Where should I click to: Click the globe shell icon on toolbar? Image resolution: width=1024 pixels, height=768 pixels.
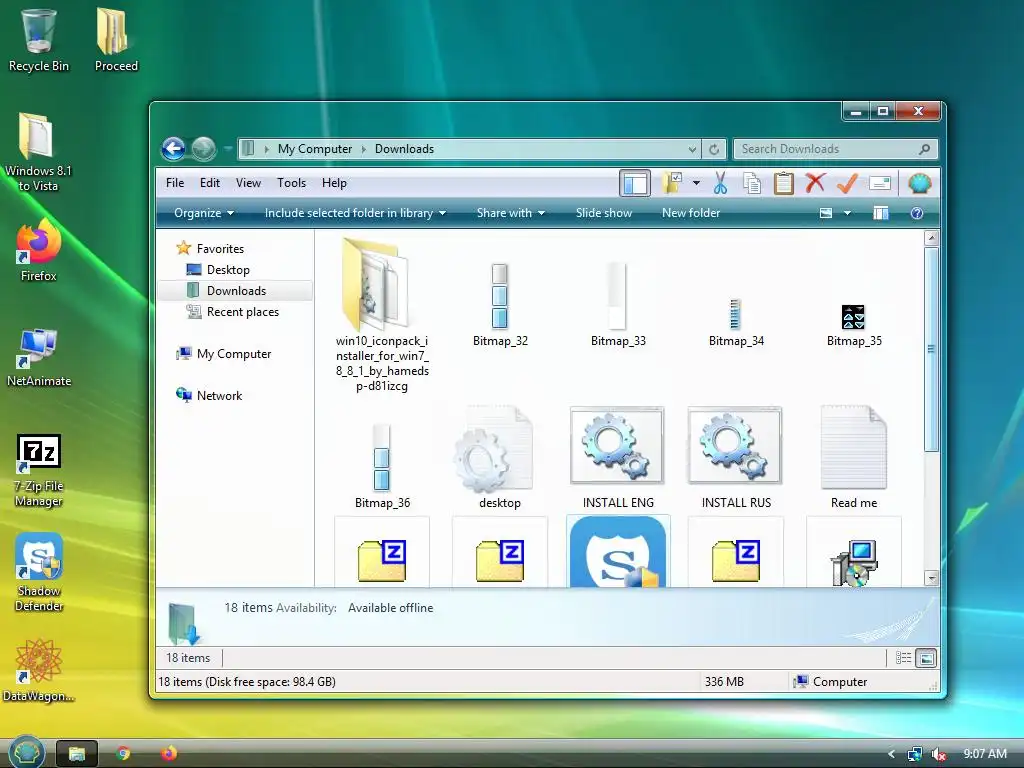[920, 184]
